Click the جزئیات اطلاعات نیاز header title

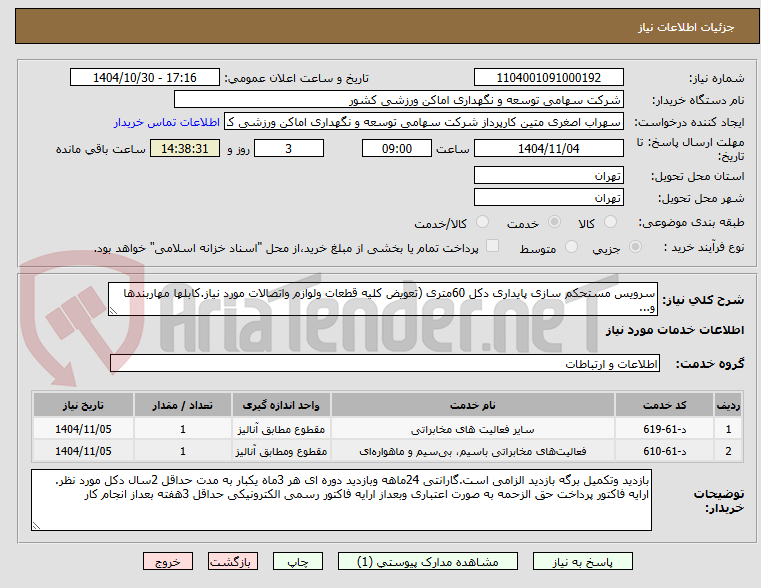686,27
